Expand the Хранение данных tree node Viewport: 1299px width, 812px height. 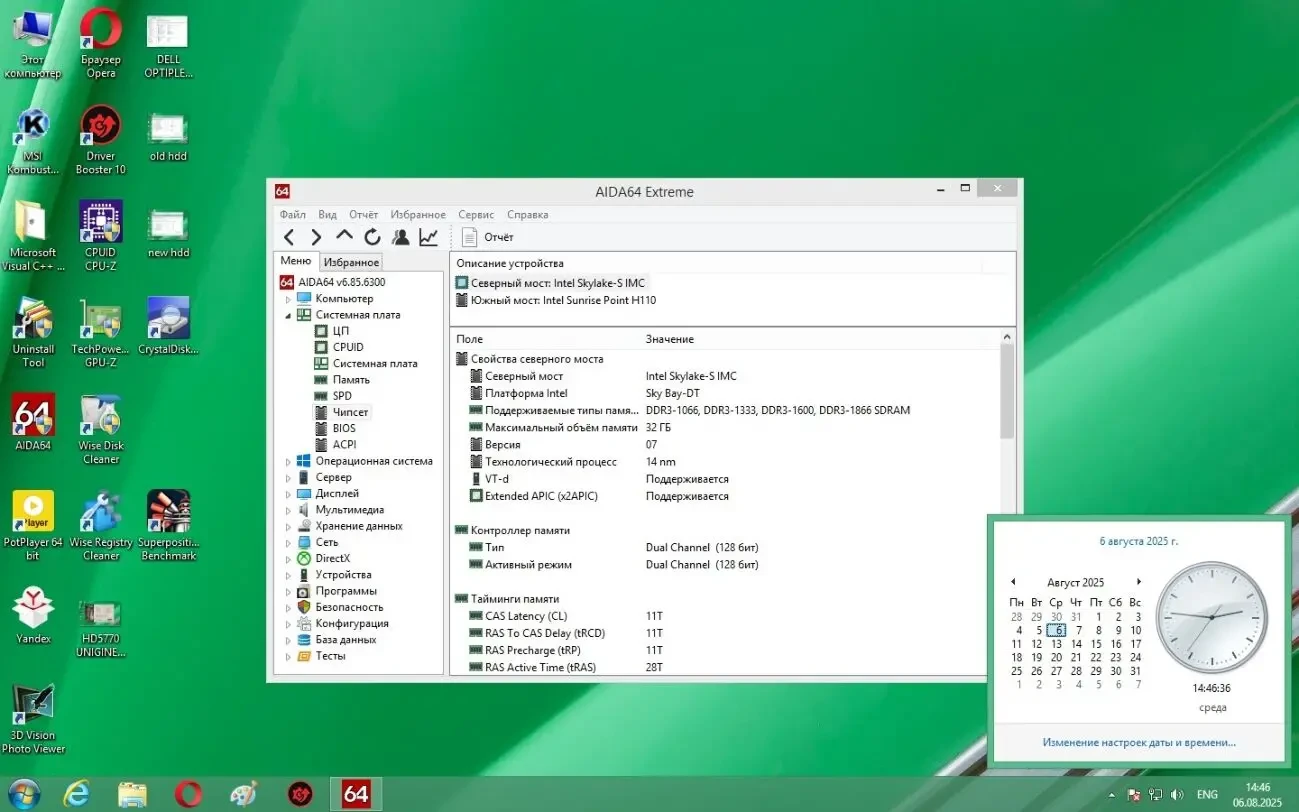coord(288,526)
